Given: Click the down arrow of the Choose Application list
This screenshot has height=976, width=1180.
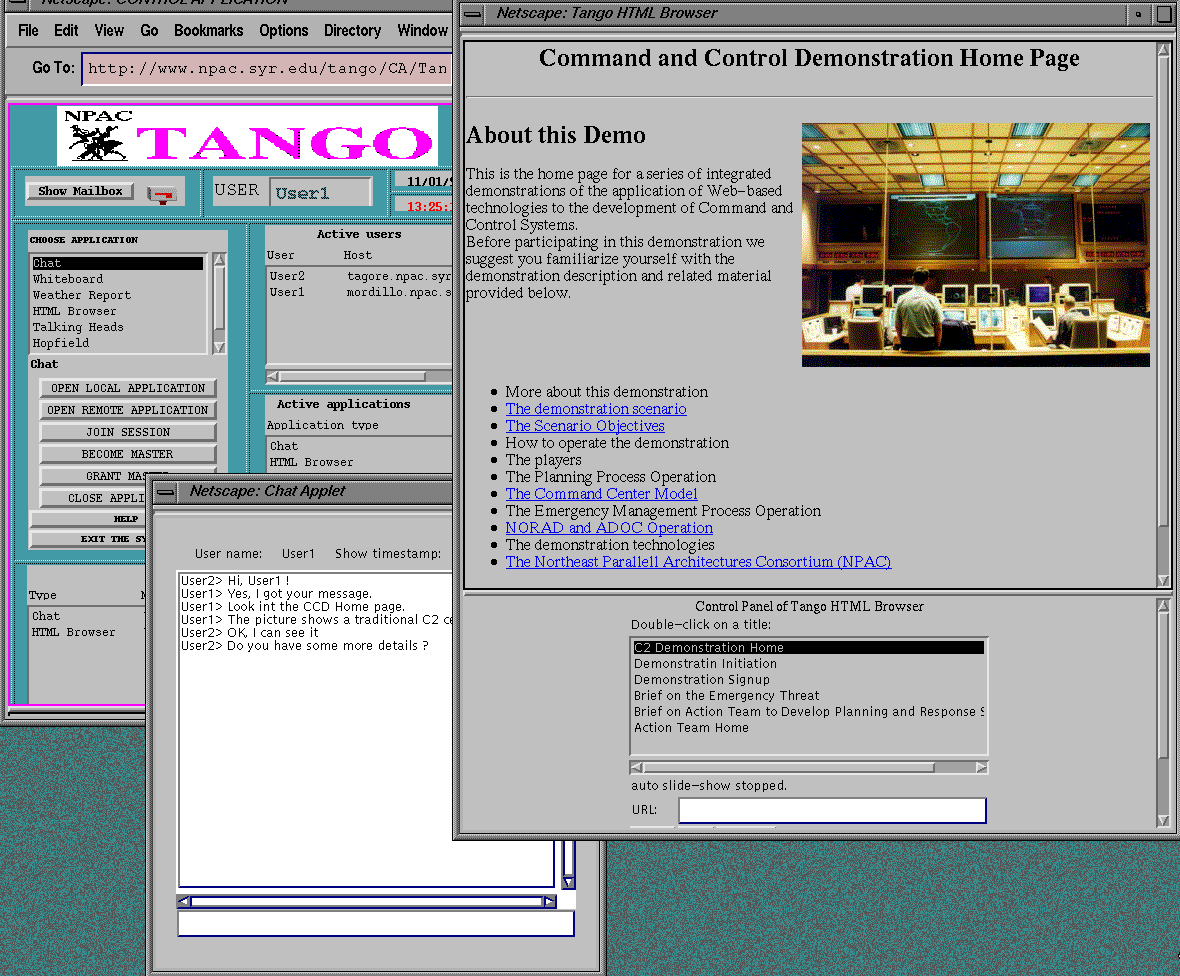Looking at the screenshot, I should click(219, 348).
